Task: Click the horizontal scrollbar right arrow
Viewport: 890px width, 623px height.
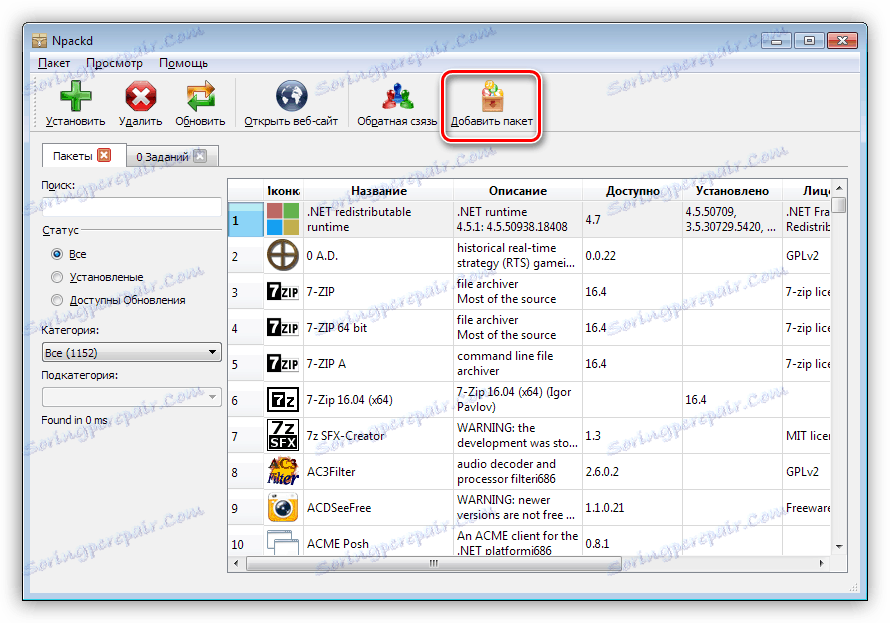Action: coord(821,563)
